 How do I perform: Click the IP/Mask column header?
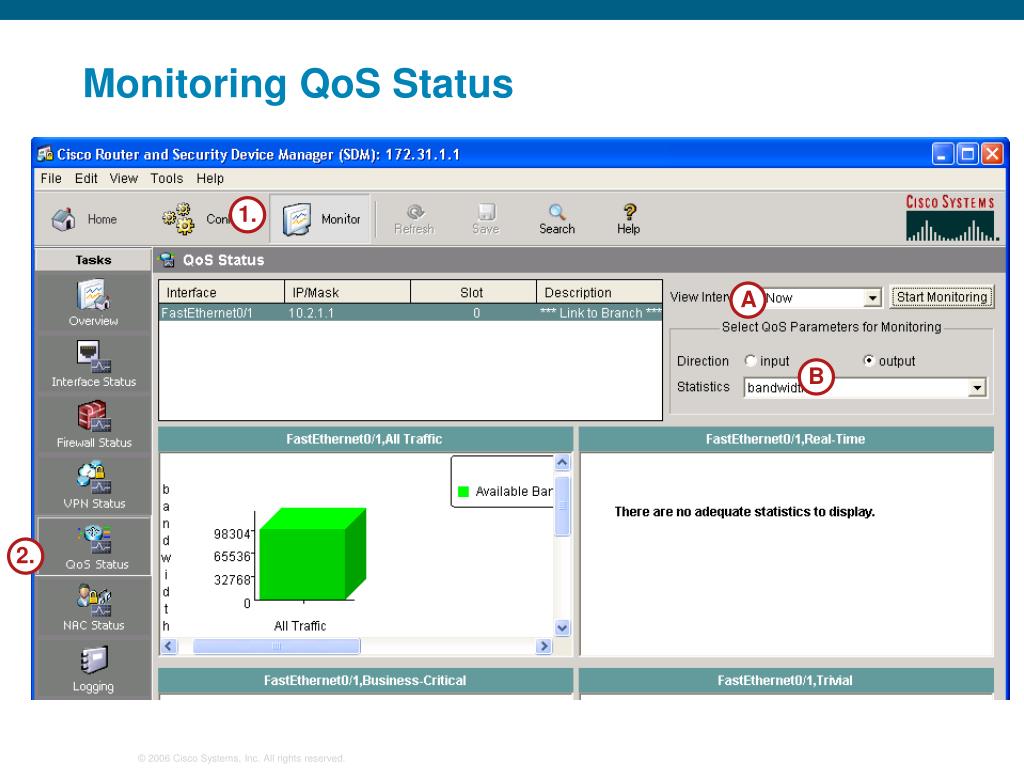[x=347, y=293]
